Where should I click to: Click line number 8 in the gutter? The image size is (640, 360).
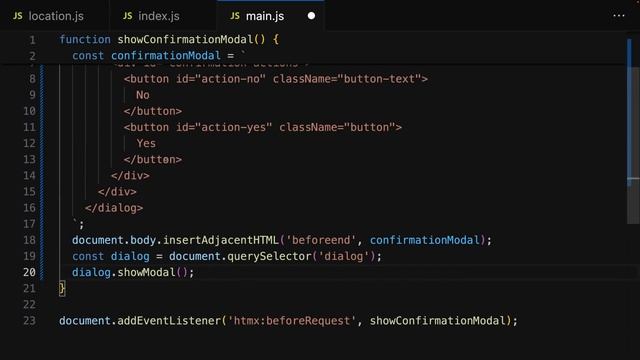[x=32, y=79]
